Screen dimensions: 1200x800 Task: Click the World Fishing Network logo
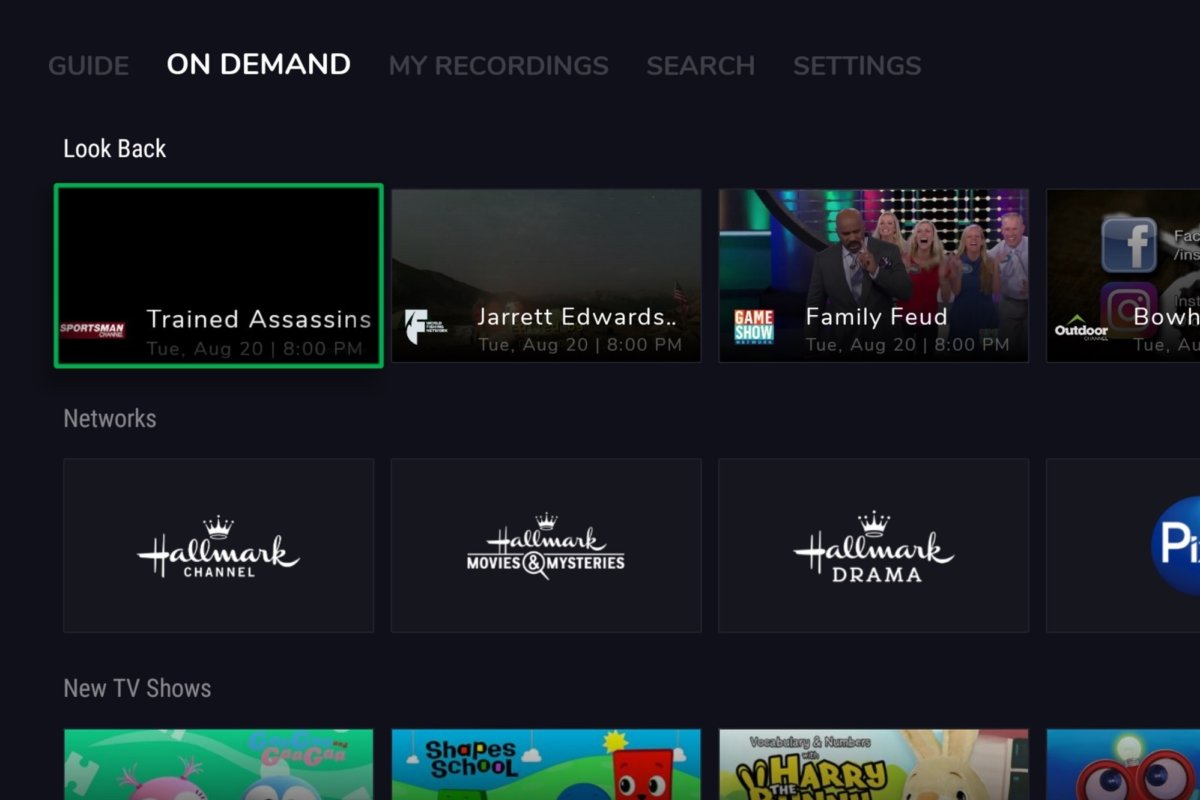[x=425, y=327]
